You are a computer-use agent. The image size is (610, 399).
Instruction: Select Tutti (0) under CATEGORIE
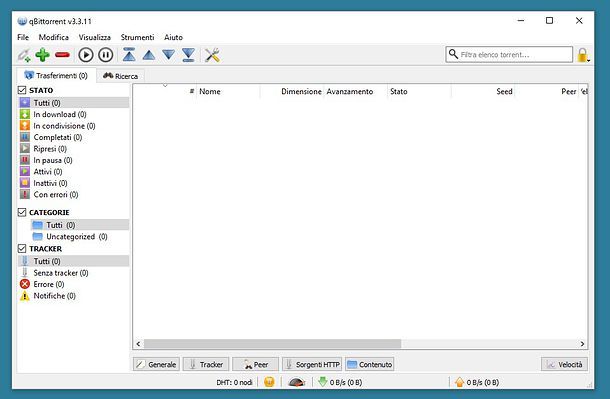80,225
